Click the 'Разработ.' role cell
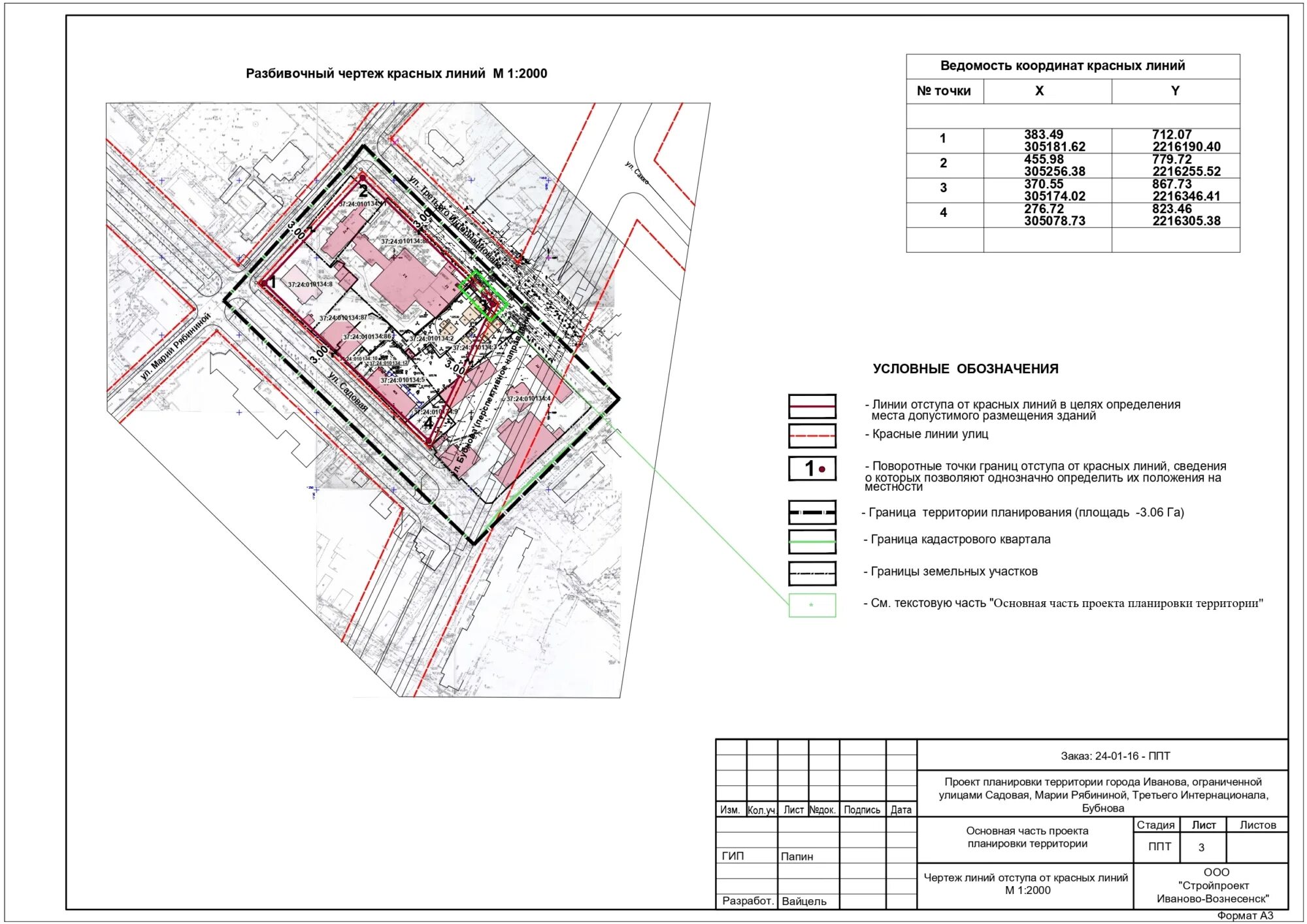The height and width of the screenshot is (924, 1307). click(748, 901)
